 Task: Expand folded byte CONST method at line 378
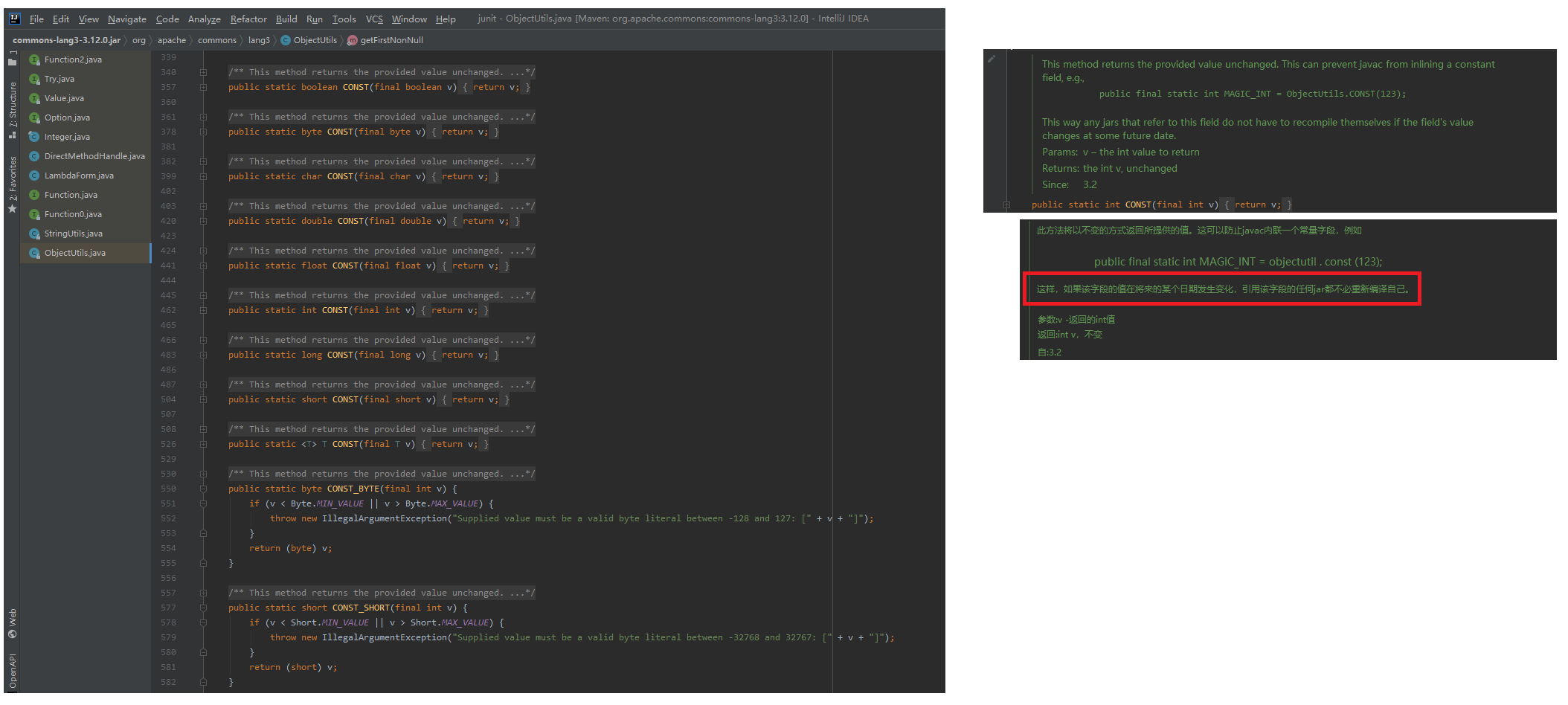pos(203,132)
